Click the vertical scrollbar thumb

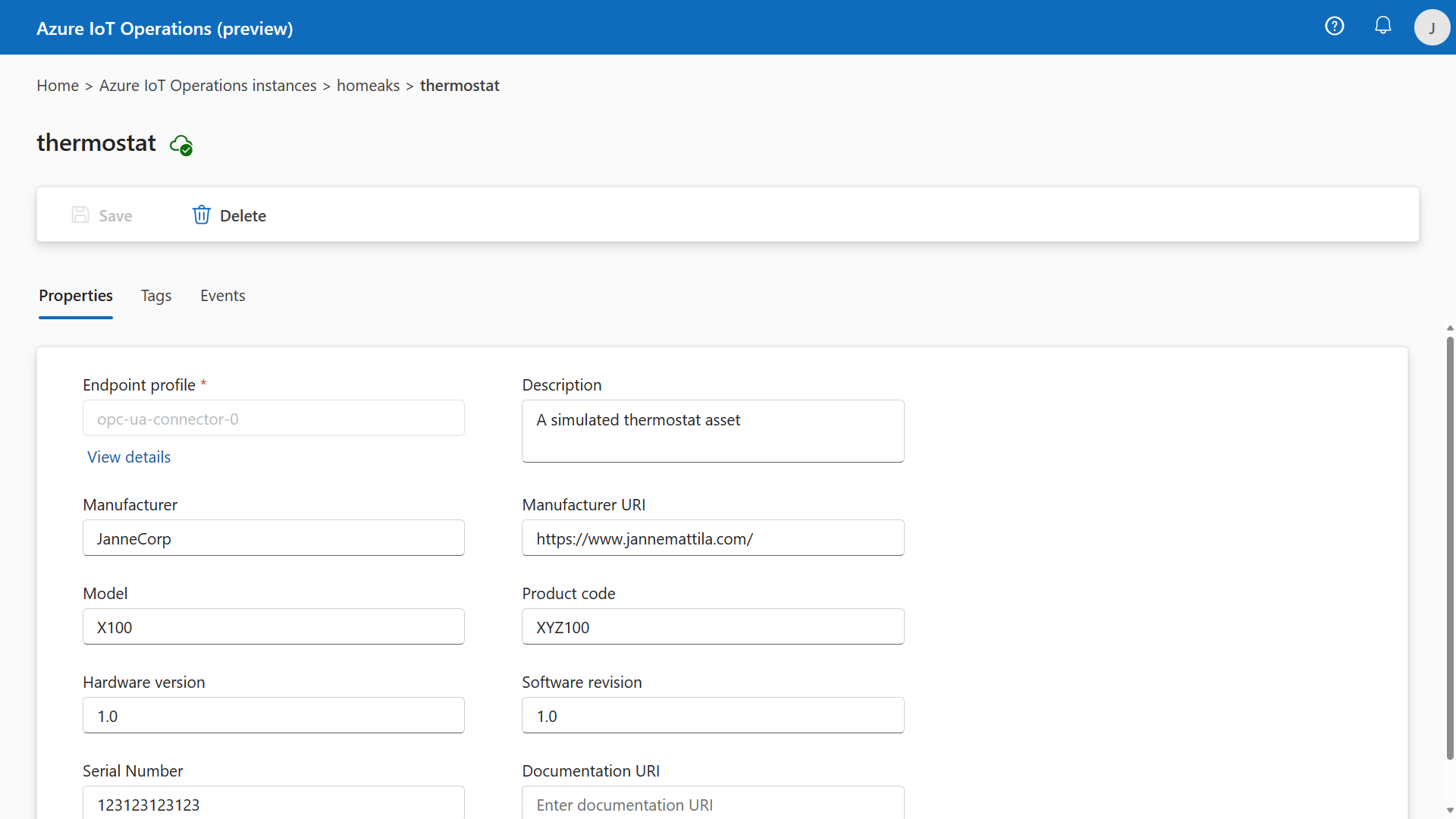coord(1450,548)
